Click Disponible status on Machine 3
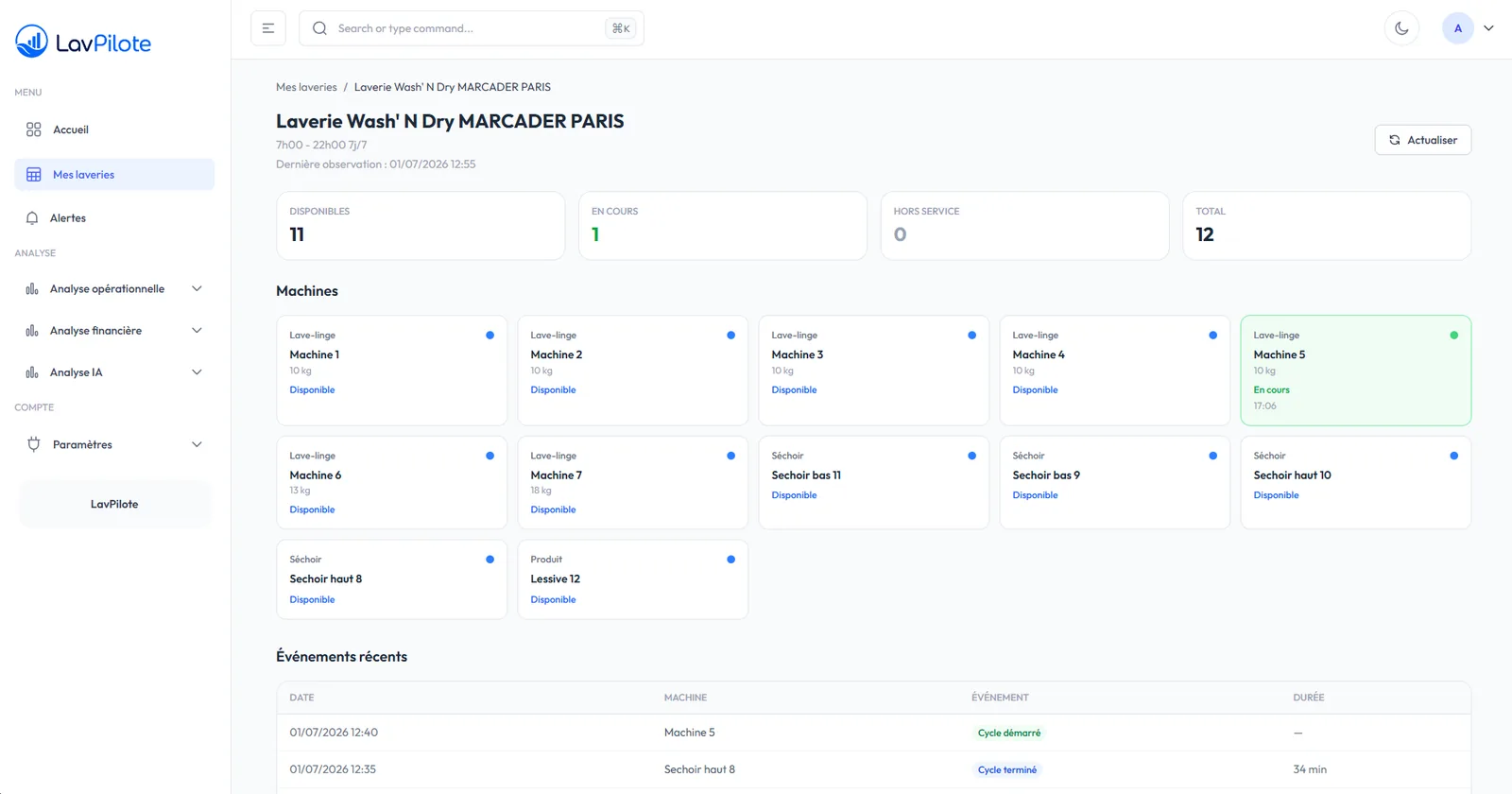1512x794 pixels. click(794, 389)
